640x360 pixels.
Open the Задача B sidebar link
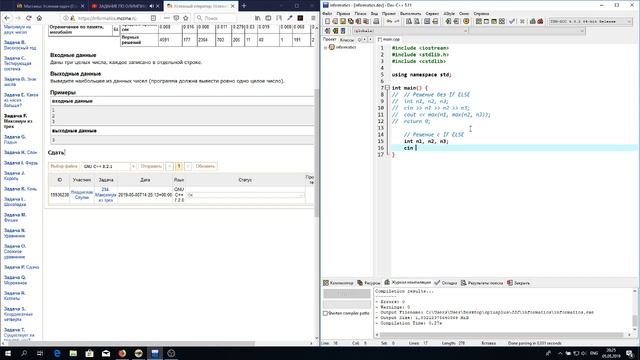(20, 45)
